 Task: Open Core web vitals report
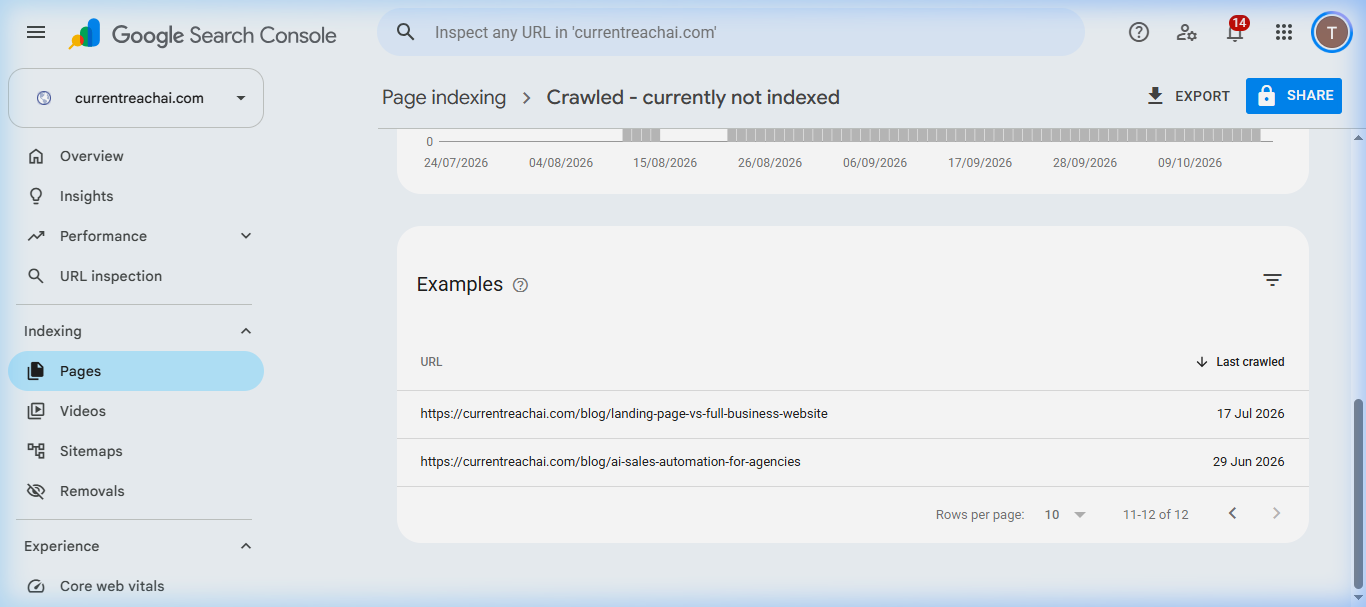tap(136, 586)
